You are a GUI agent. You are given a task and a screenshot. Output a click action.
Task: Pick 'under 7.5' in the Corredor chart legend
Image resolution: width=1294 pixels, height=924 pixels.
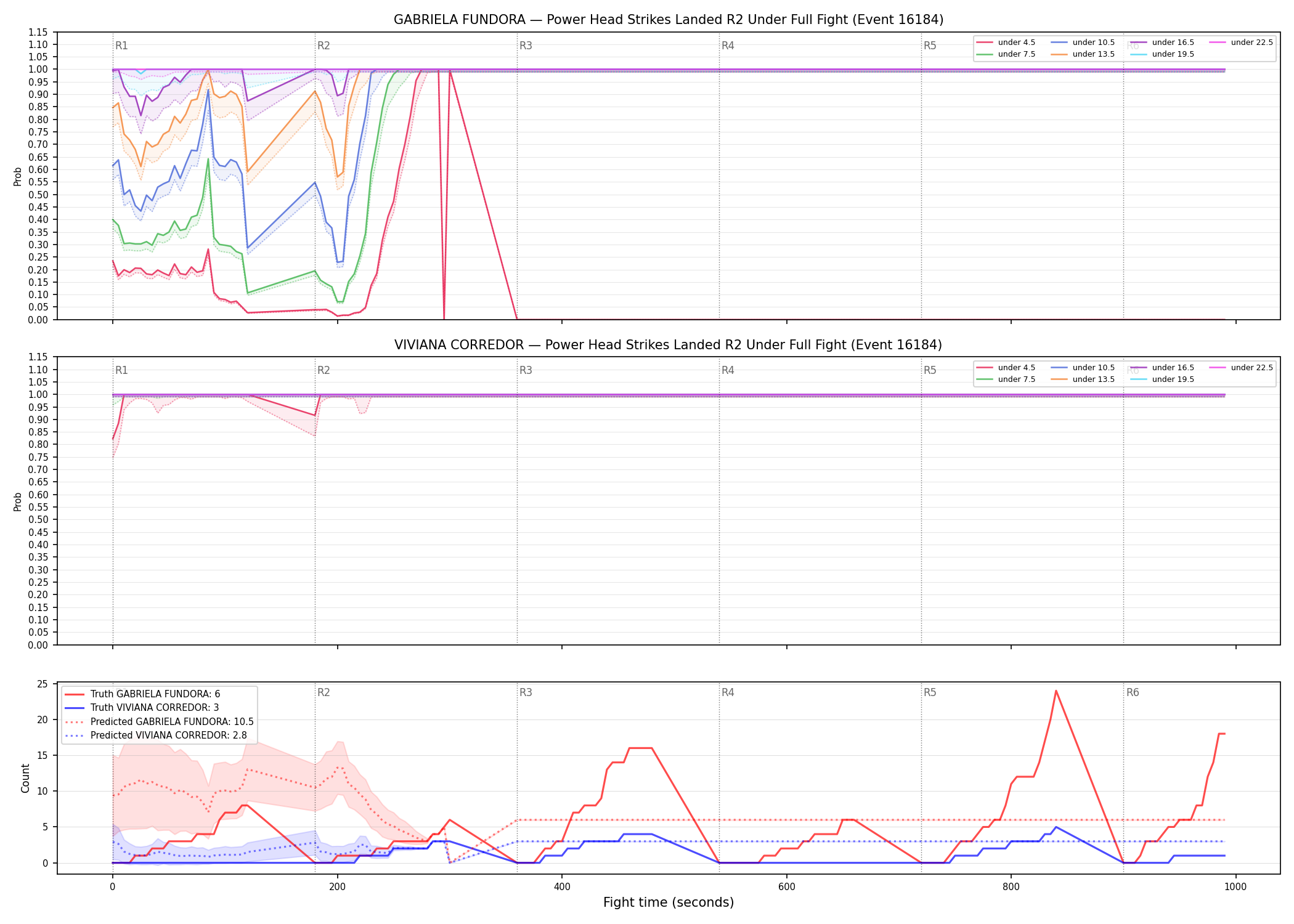pos(1006,379)
